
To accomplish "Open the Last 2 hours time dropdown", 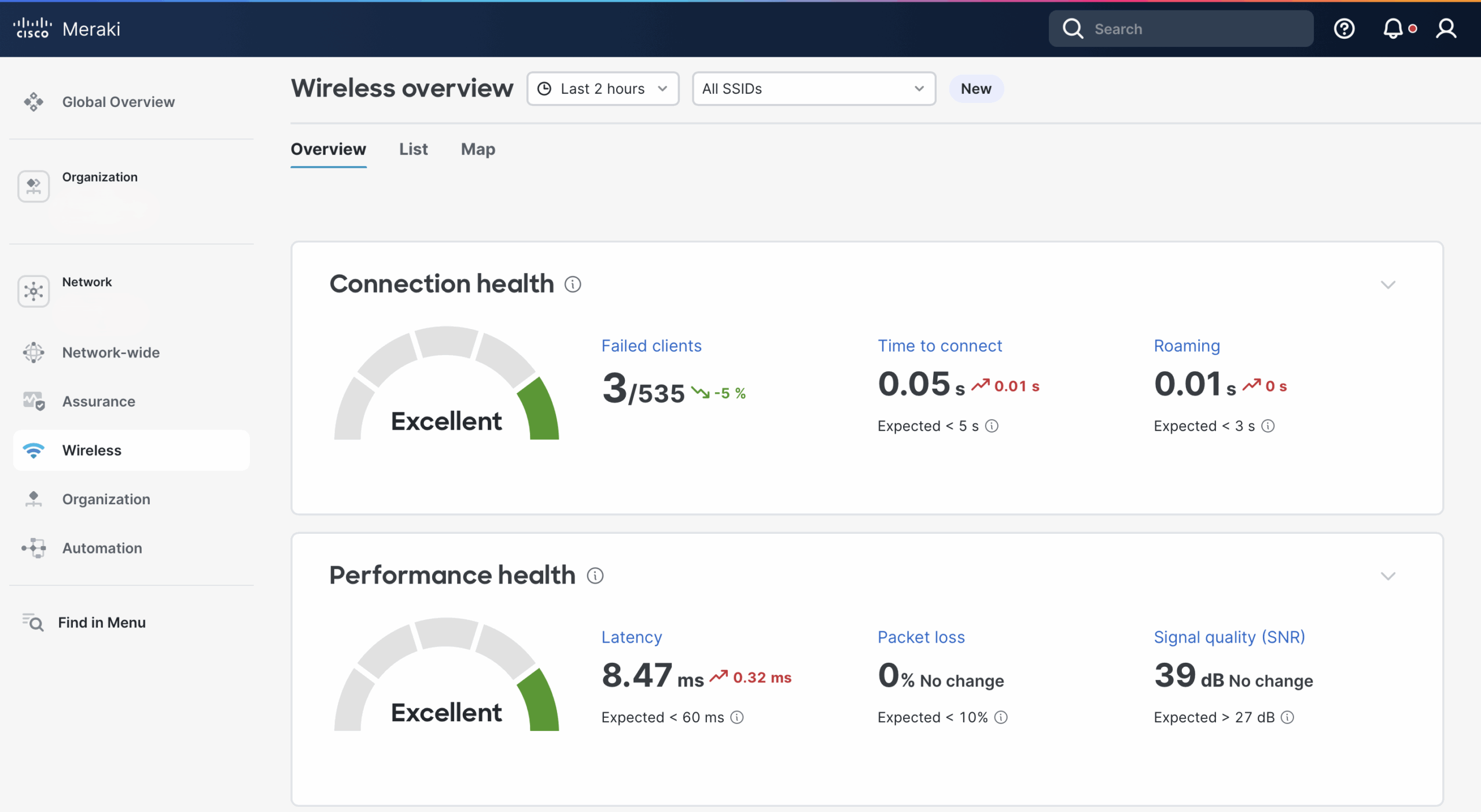I will point(603,88).
